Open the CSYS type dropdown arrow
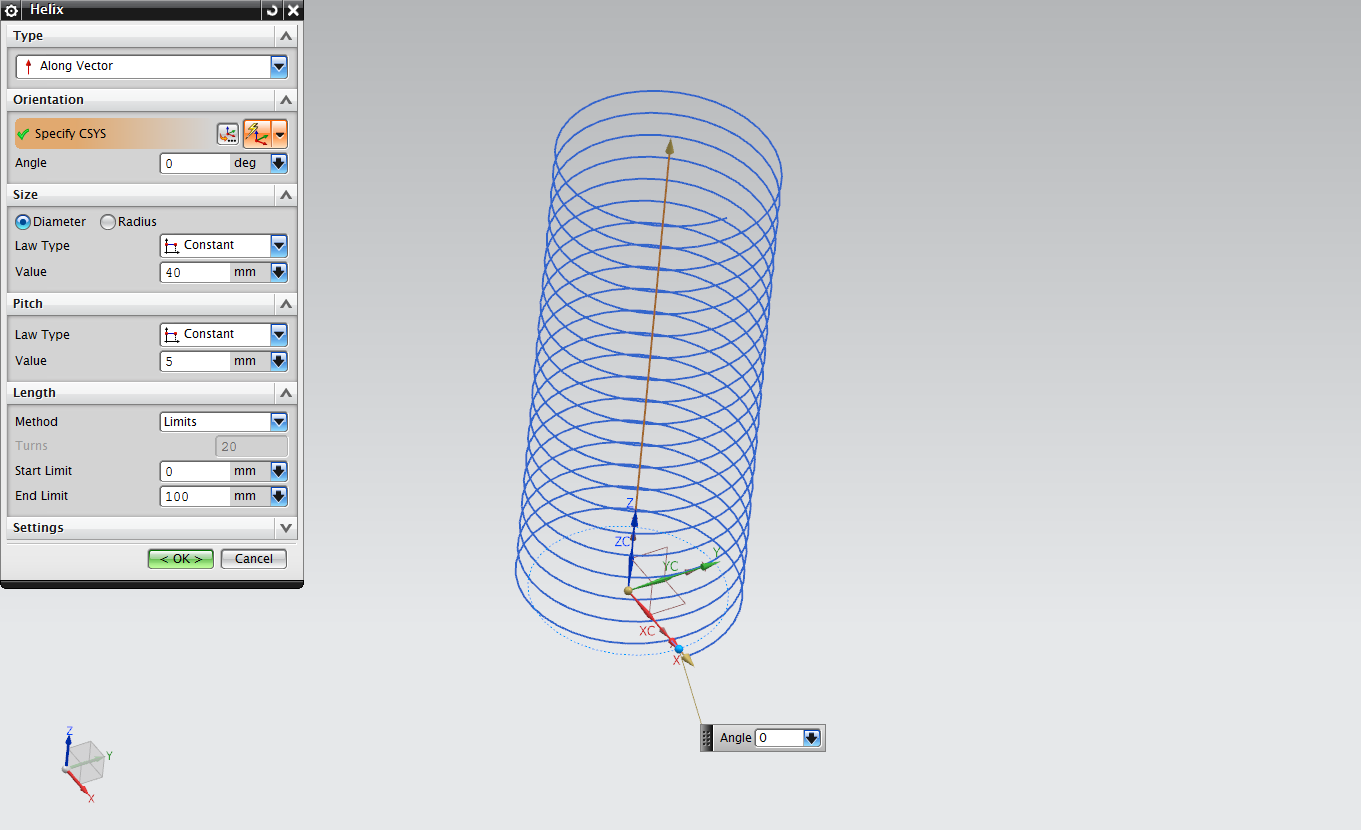Screen dimensions: 1361x830 (280, 133)
